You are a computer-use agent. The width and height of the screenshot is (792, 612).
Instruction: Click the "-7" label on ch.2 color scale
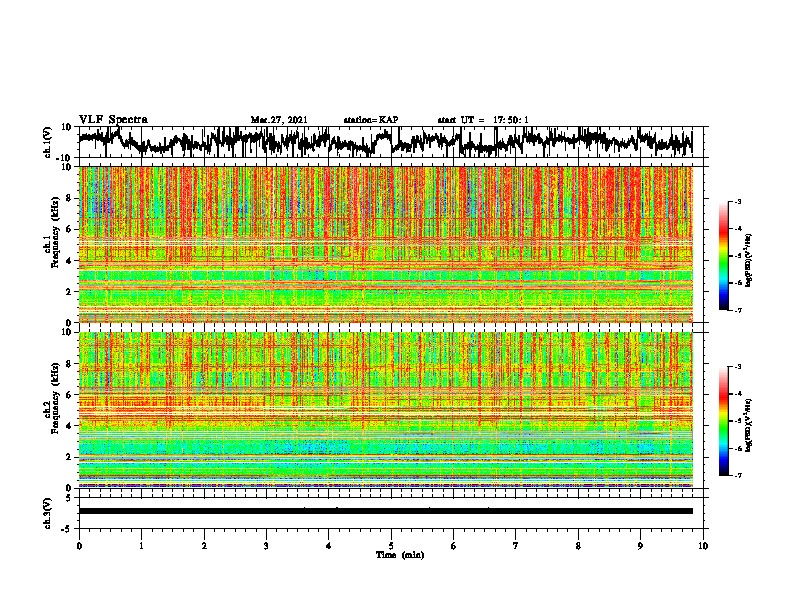click(x=738, y=475)
